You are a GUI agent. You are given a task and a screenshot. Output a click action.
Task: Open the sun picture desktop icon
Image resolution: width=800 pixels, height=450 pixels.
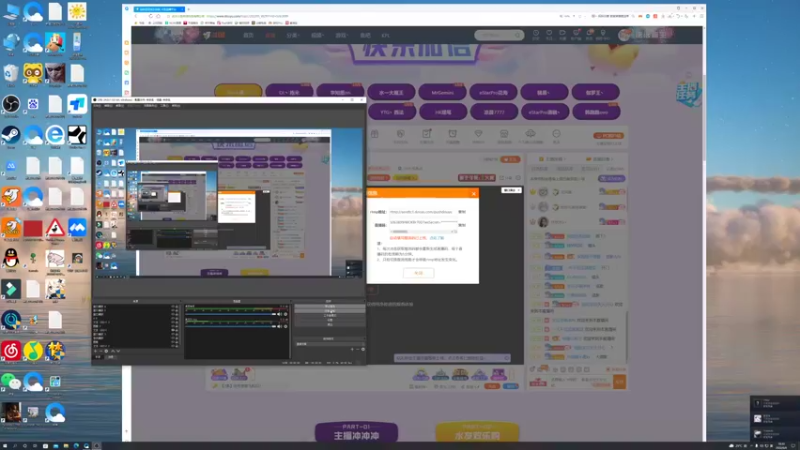point(77,12)
